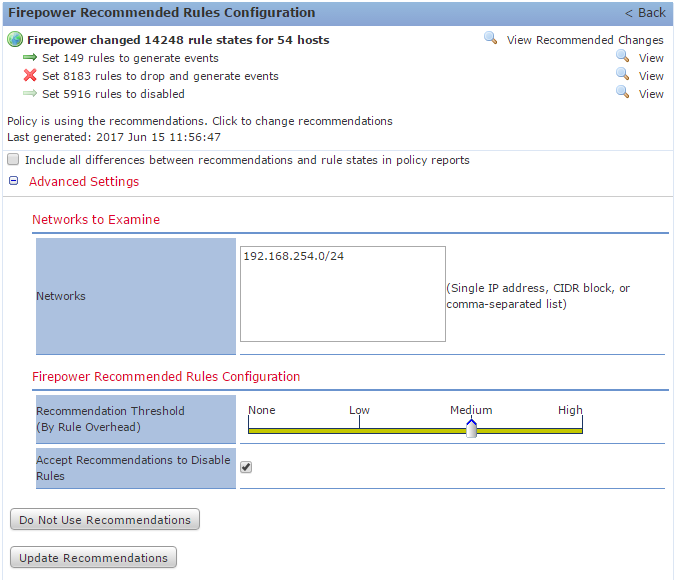Check Include all differences in policy reports
The width and height of the screenshot is (676, 580).
click(x=13, y=160)
